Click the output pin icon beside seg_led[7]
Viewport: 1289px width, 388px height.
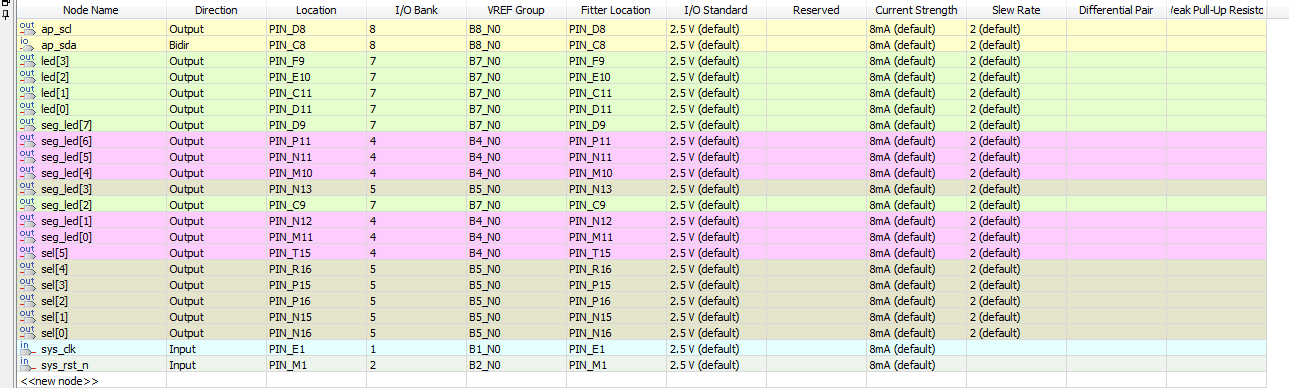[x=26, y=124]
